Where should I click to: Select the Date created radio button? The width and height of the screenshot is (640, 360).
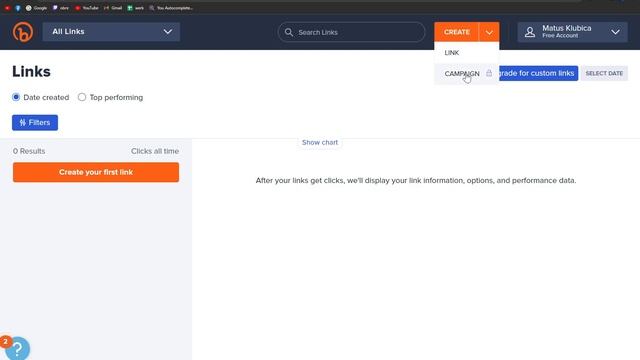[x=16, y=97]
